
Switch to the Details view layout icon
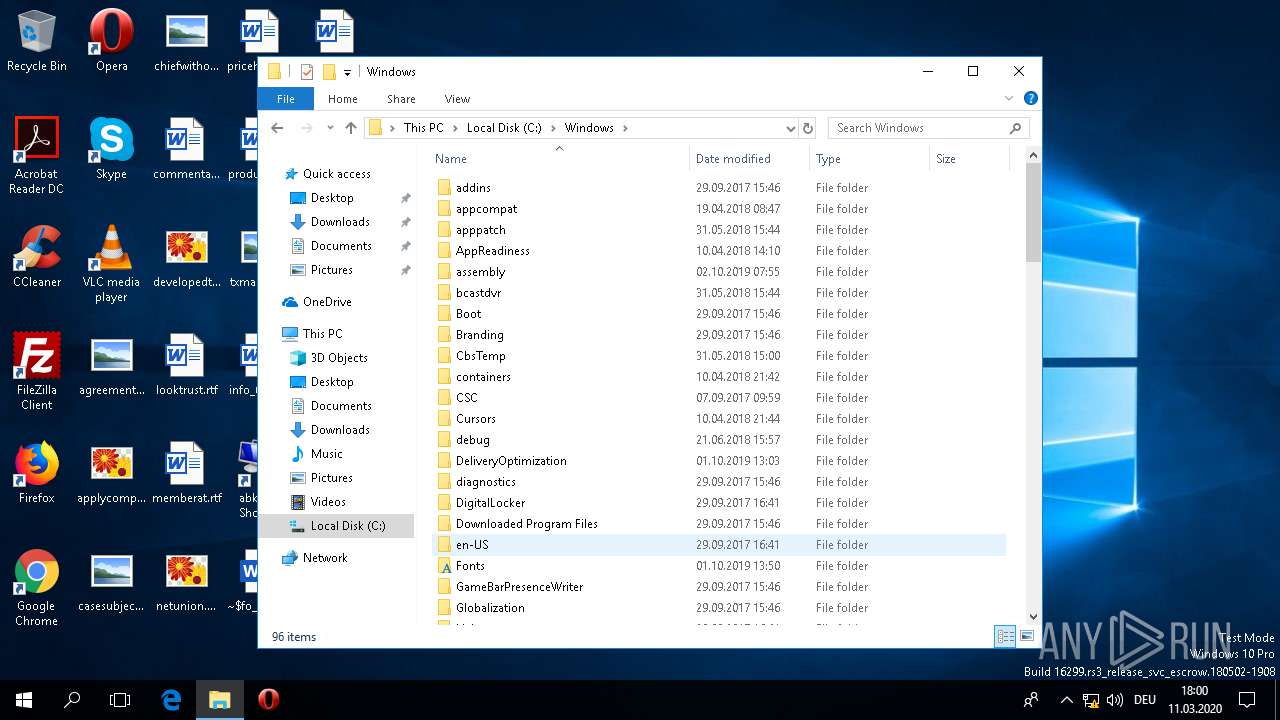(1005, 636)
